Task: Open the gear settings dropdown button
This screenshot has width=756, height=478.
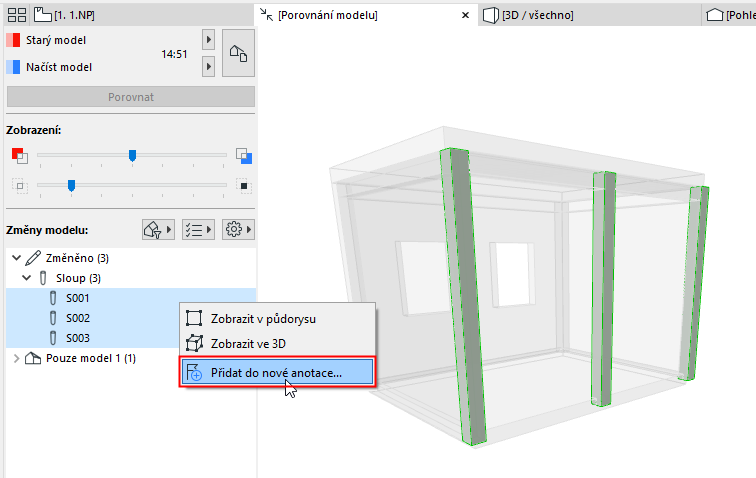Action: click(238, 230)
